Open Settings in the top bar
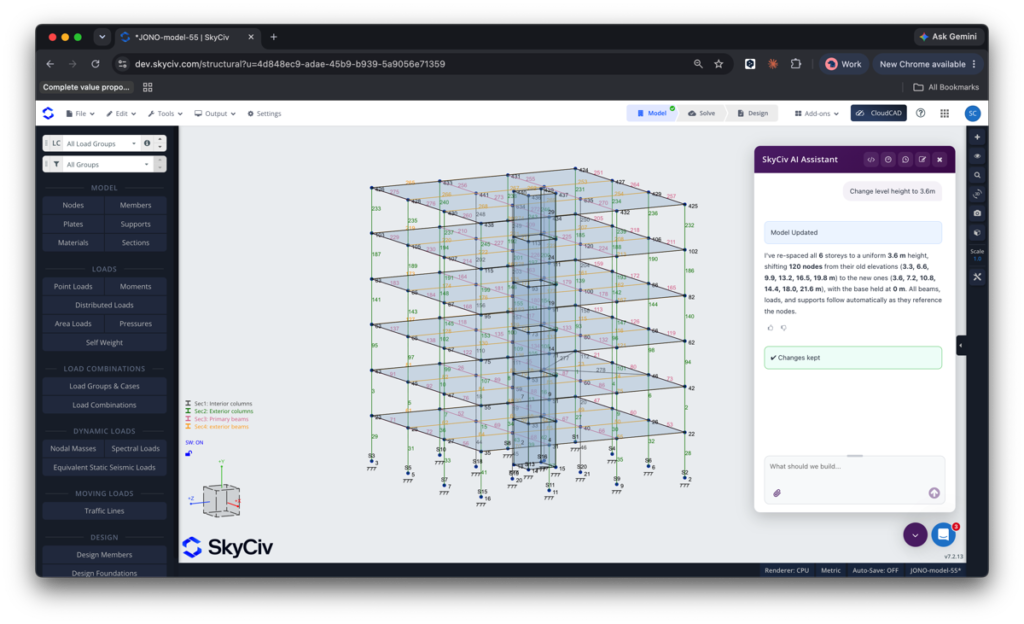The height and width of the screenshot is (624, 1024). (264, 114)
